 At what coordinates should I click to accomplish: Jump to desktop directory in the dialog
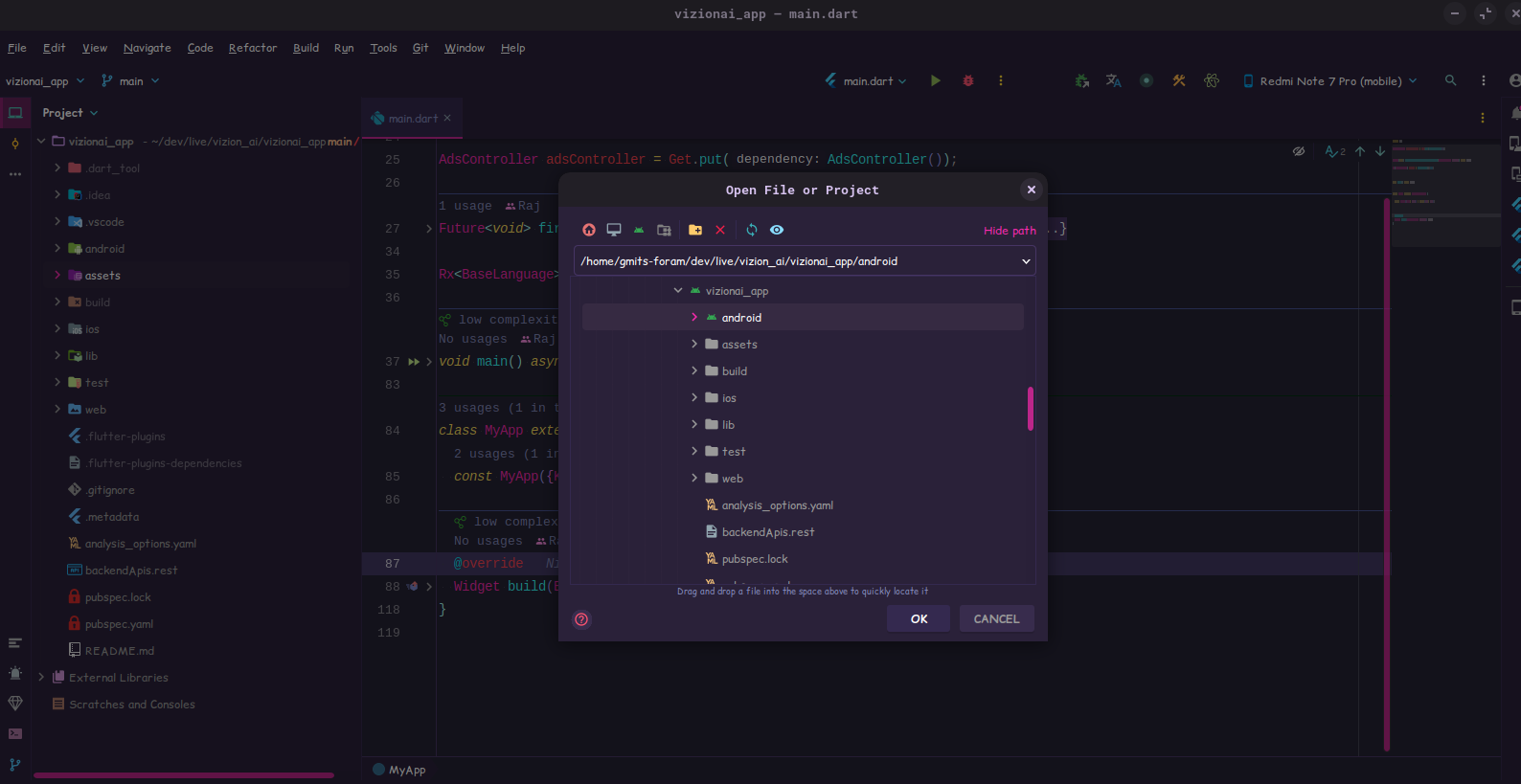[x=614, y=230]
